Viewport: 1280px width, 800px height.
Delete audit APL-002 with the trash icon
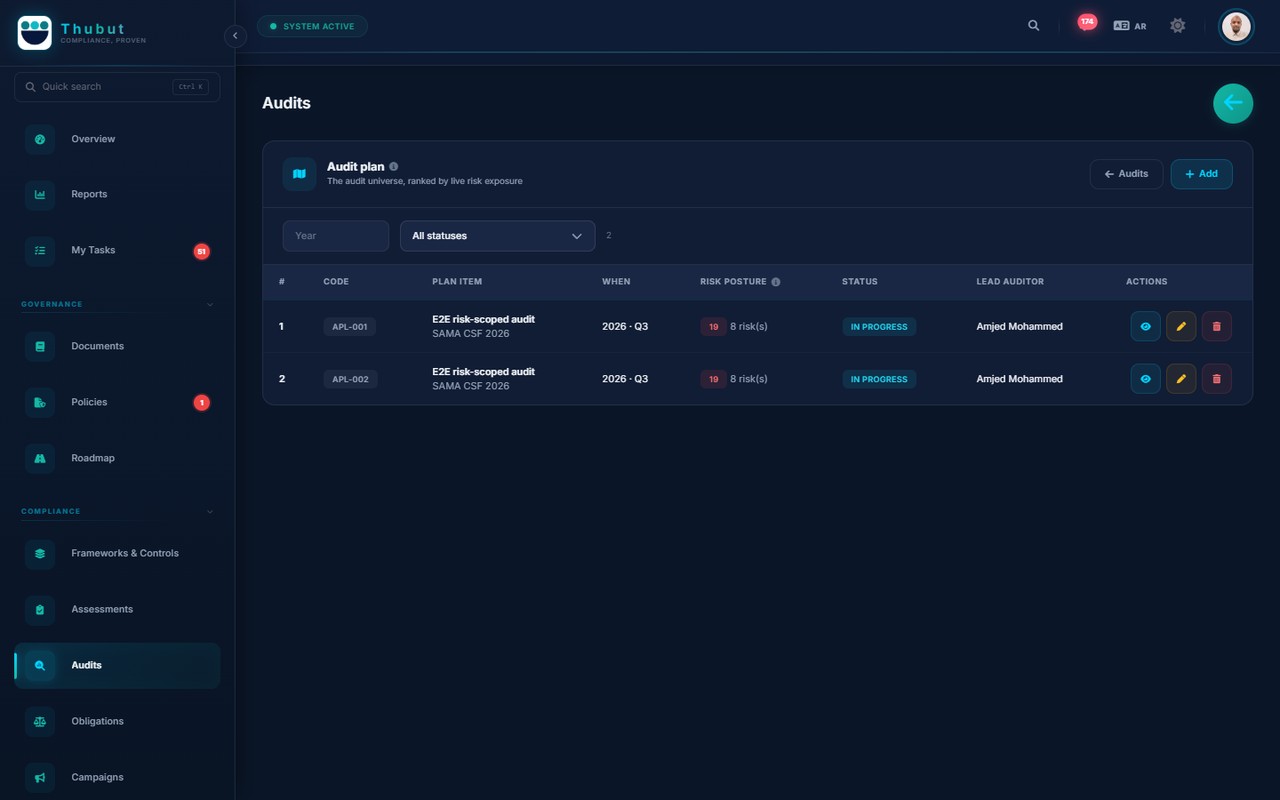tap(1217, 379)
